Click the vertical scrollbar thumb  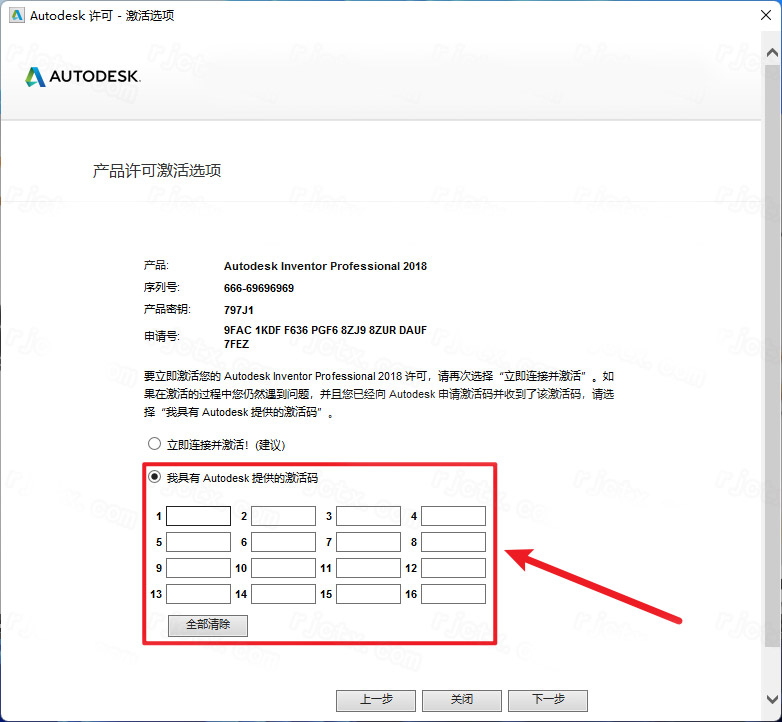[772, 355]
